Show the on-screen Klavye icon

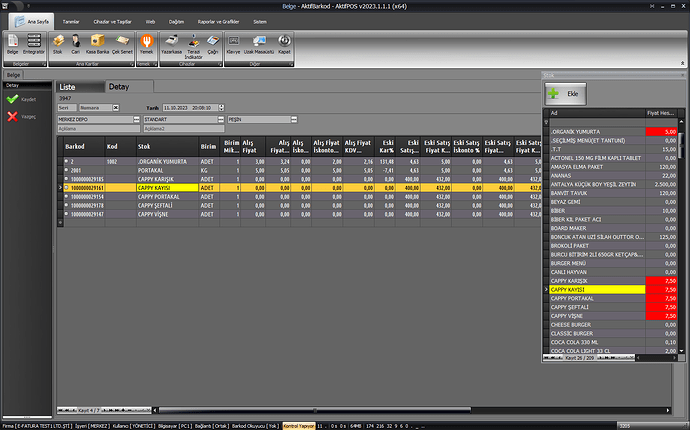pyautogui.click(x=233, y=44)
